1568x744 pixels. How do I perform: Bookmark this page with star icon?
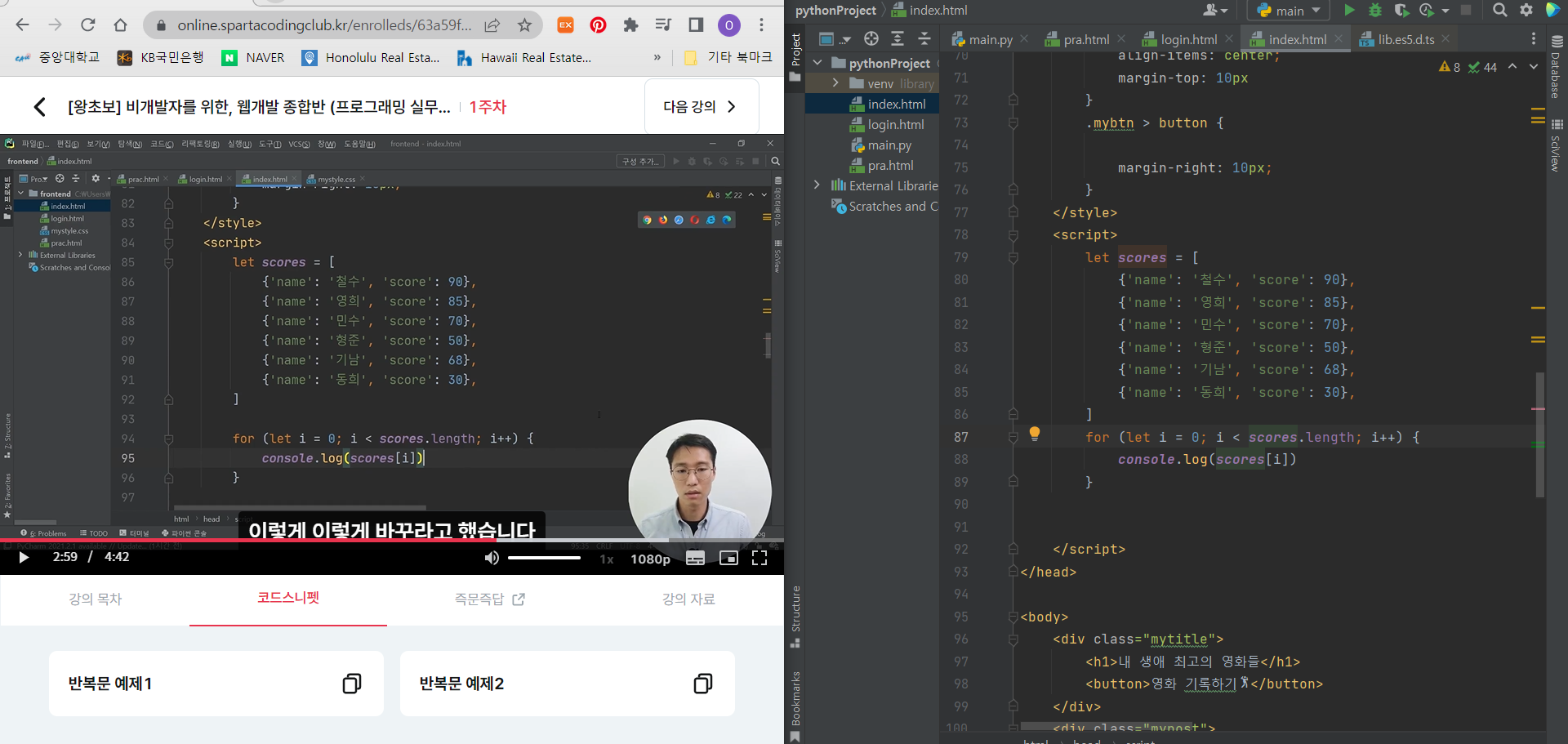[524, 25]
